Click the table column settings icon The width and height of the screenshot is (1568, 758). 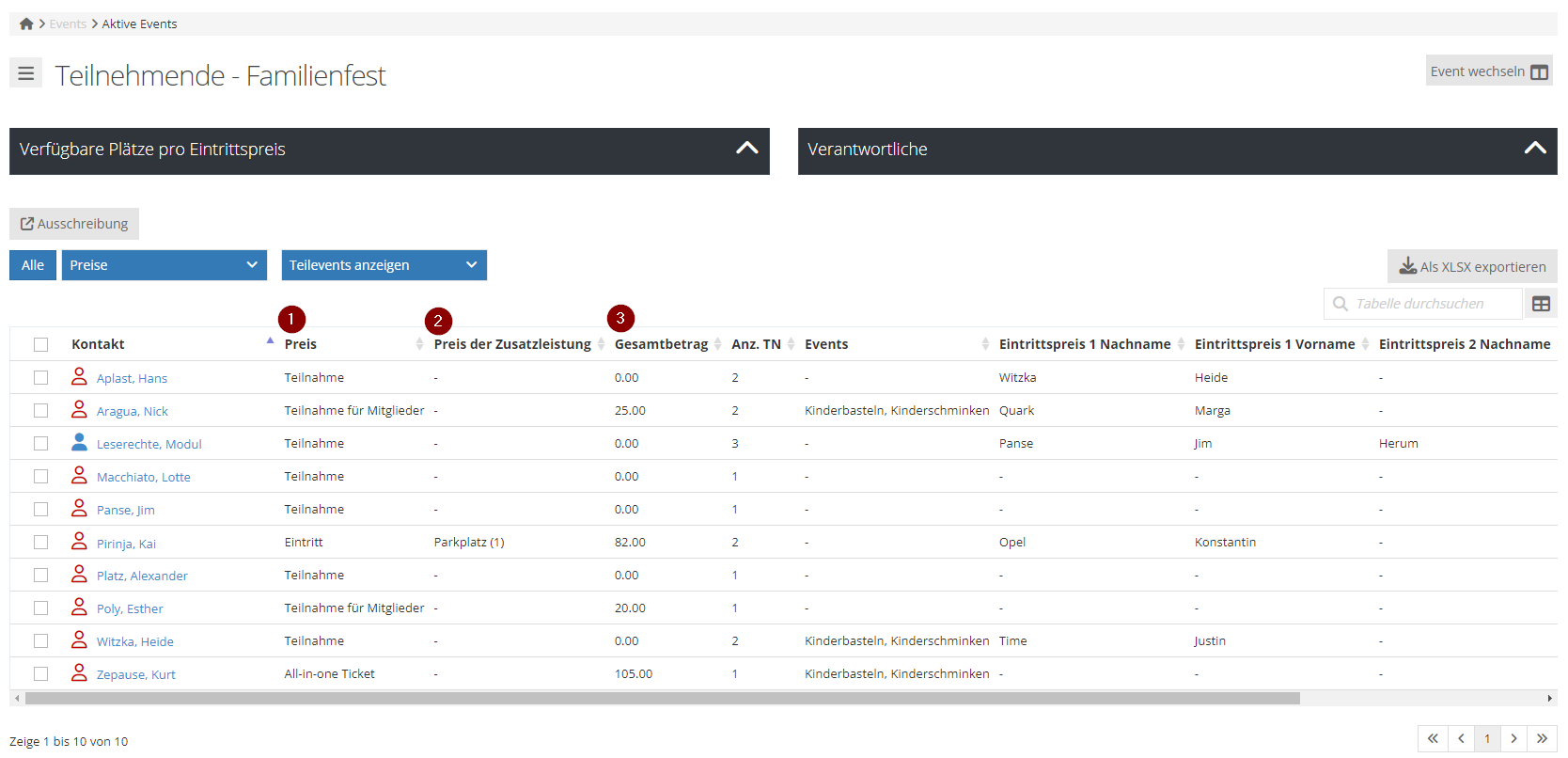tap(1541, 304)
